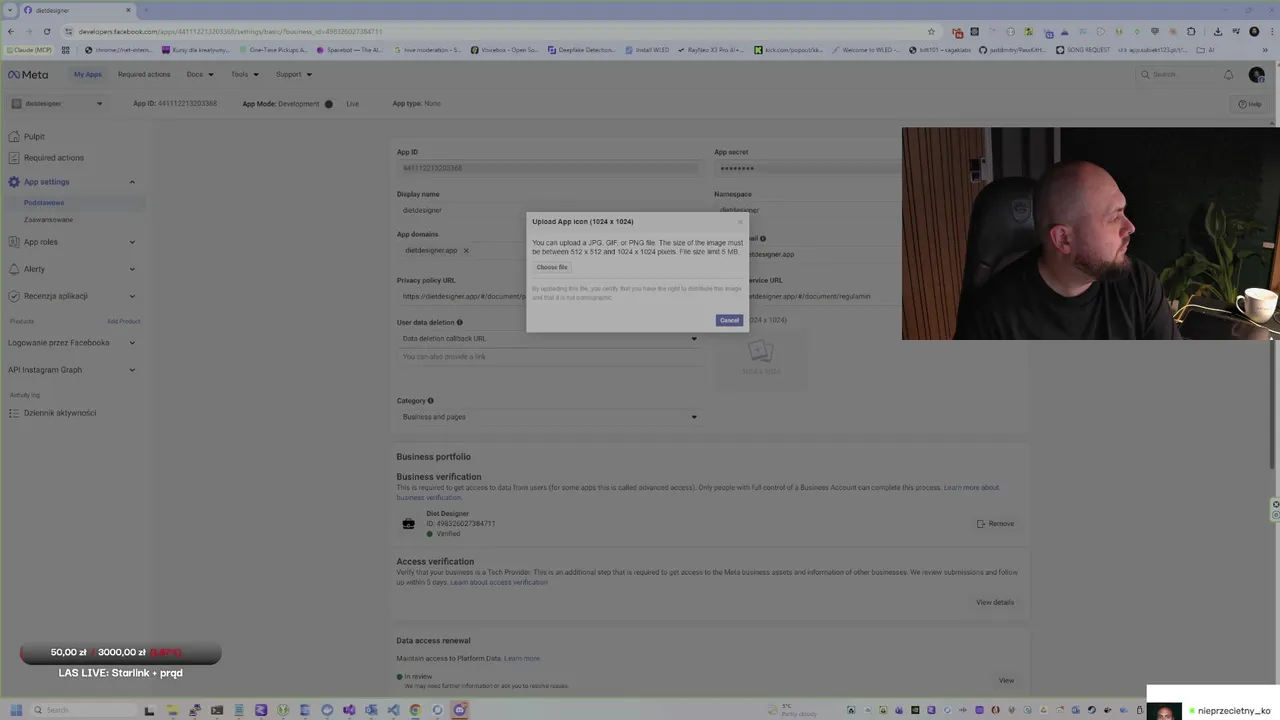Remove dietdesigner.app domain tag X
This screenshot has height=720, width=1280.
[466, 251]
